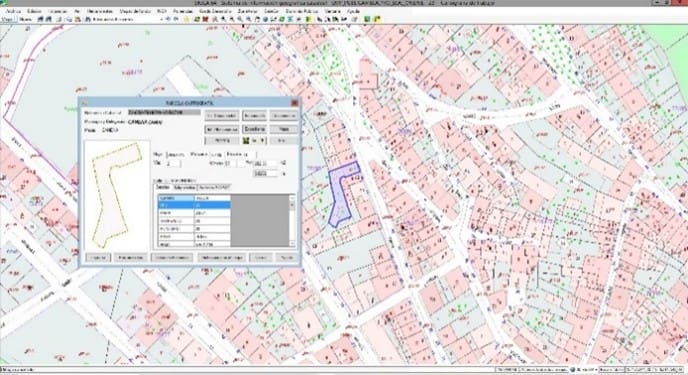The image size is (688, 375).
Task: Open the dropdown arrow next to status bar globe
Action: point(596,370)
